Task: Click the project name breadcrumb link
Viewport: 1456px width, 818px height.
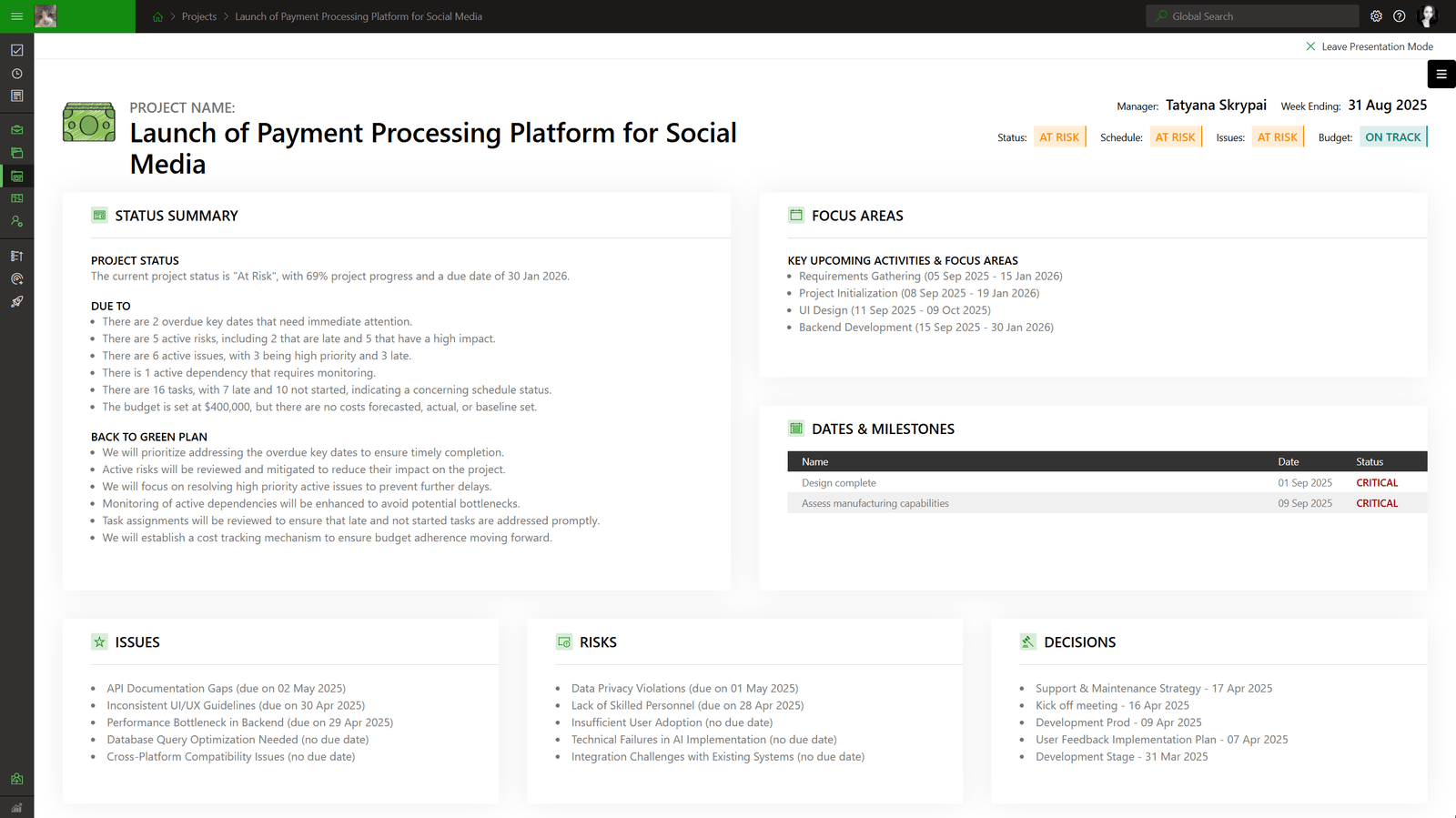Action: pos(359,16)
